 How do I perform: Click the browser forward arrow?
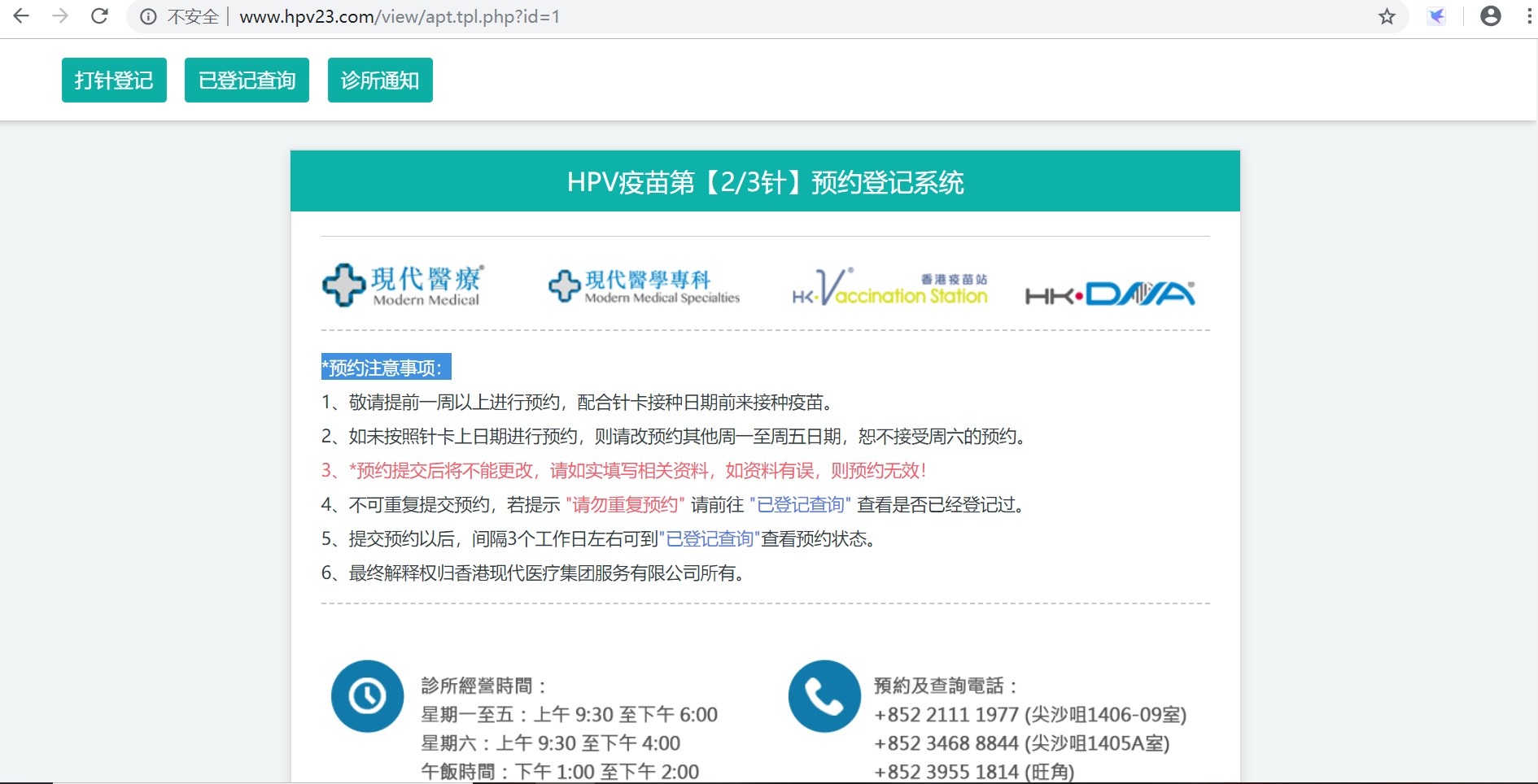click(x=60, y=16)
